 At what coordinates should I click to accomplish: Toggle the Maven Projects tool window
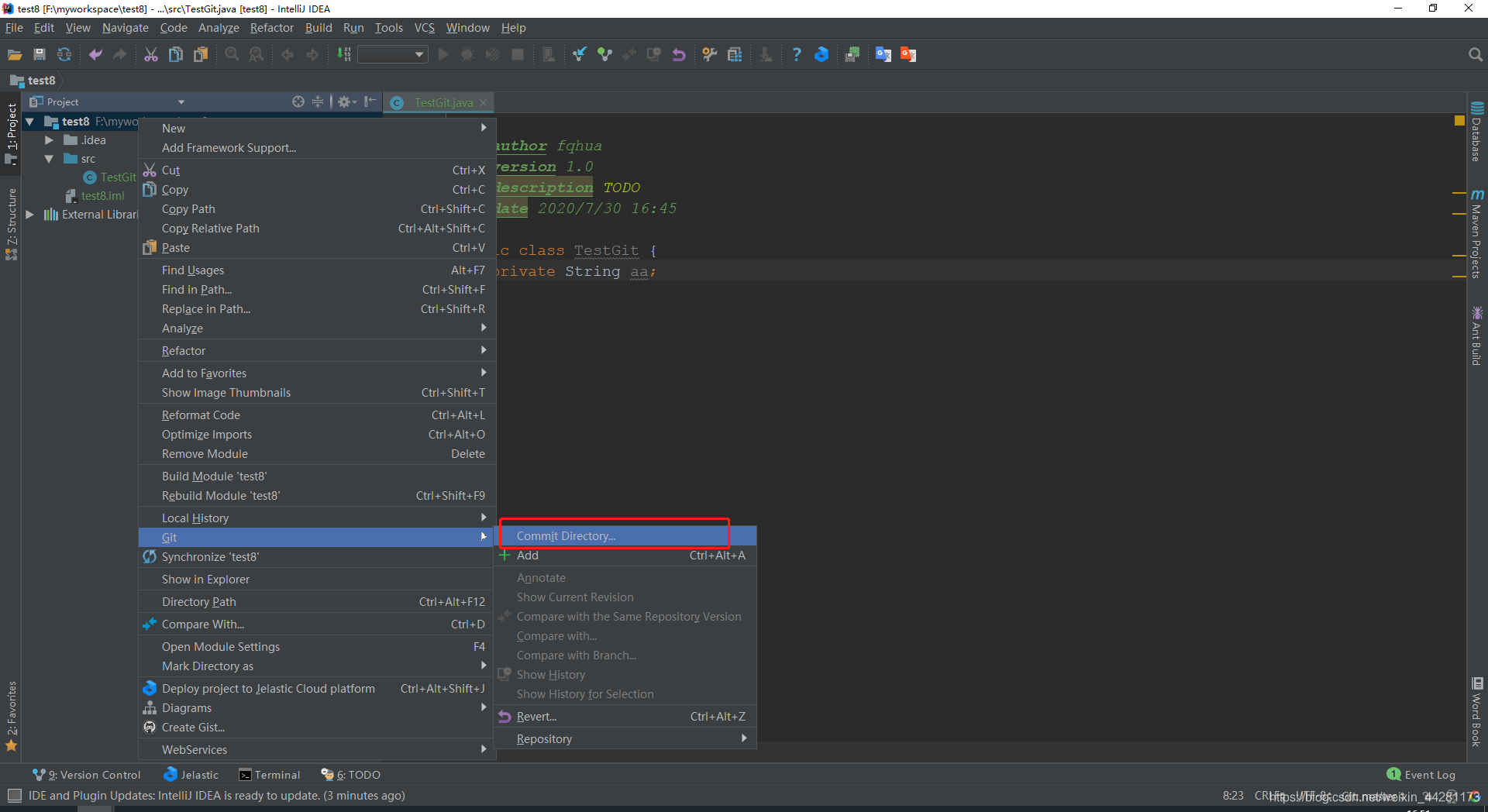click(x=1477, y=233)
